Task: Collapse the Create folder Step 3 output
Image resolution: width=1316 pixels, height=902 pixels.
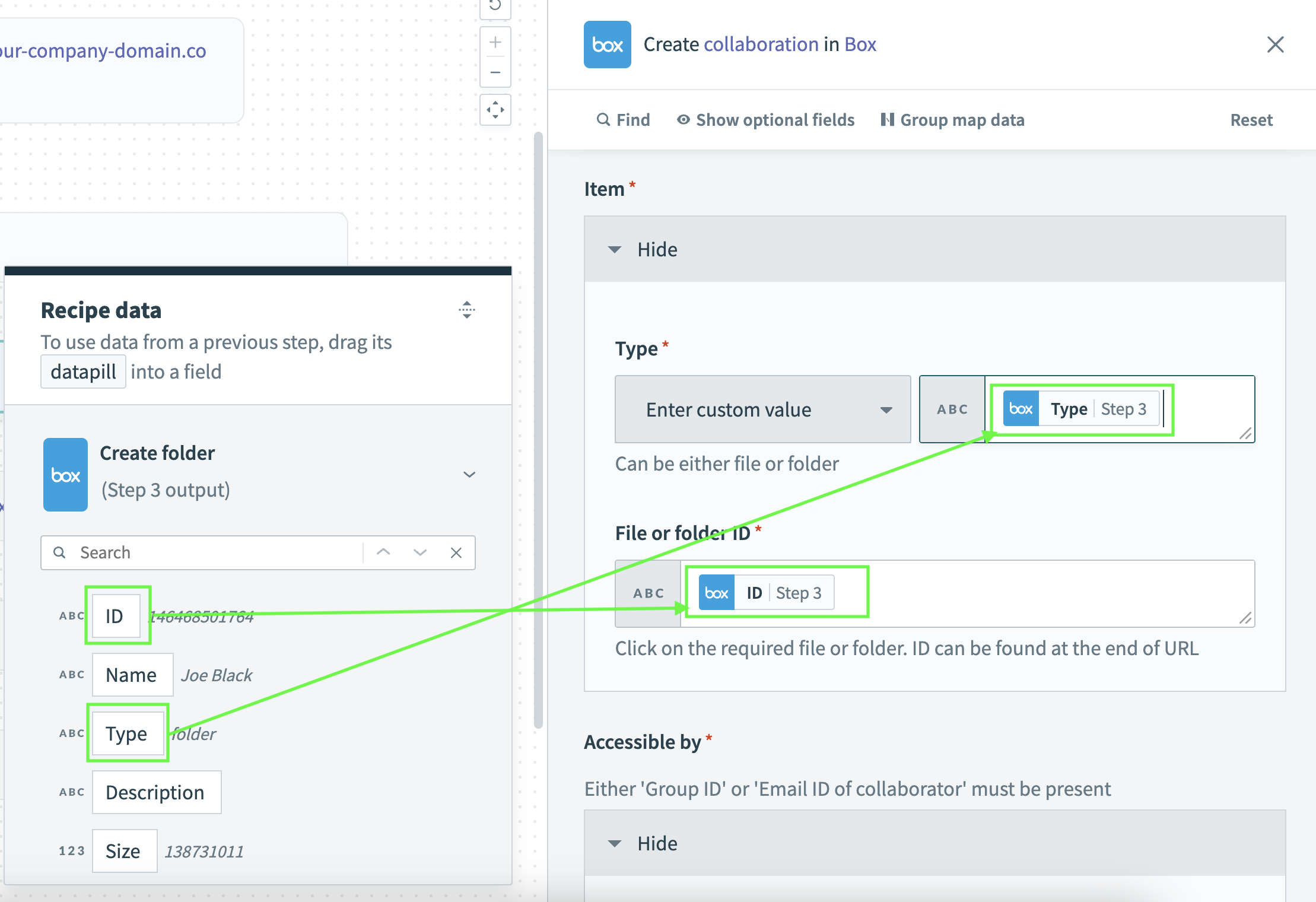Action: tap(469, 474)
